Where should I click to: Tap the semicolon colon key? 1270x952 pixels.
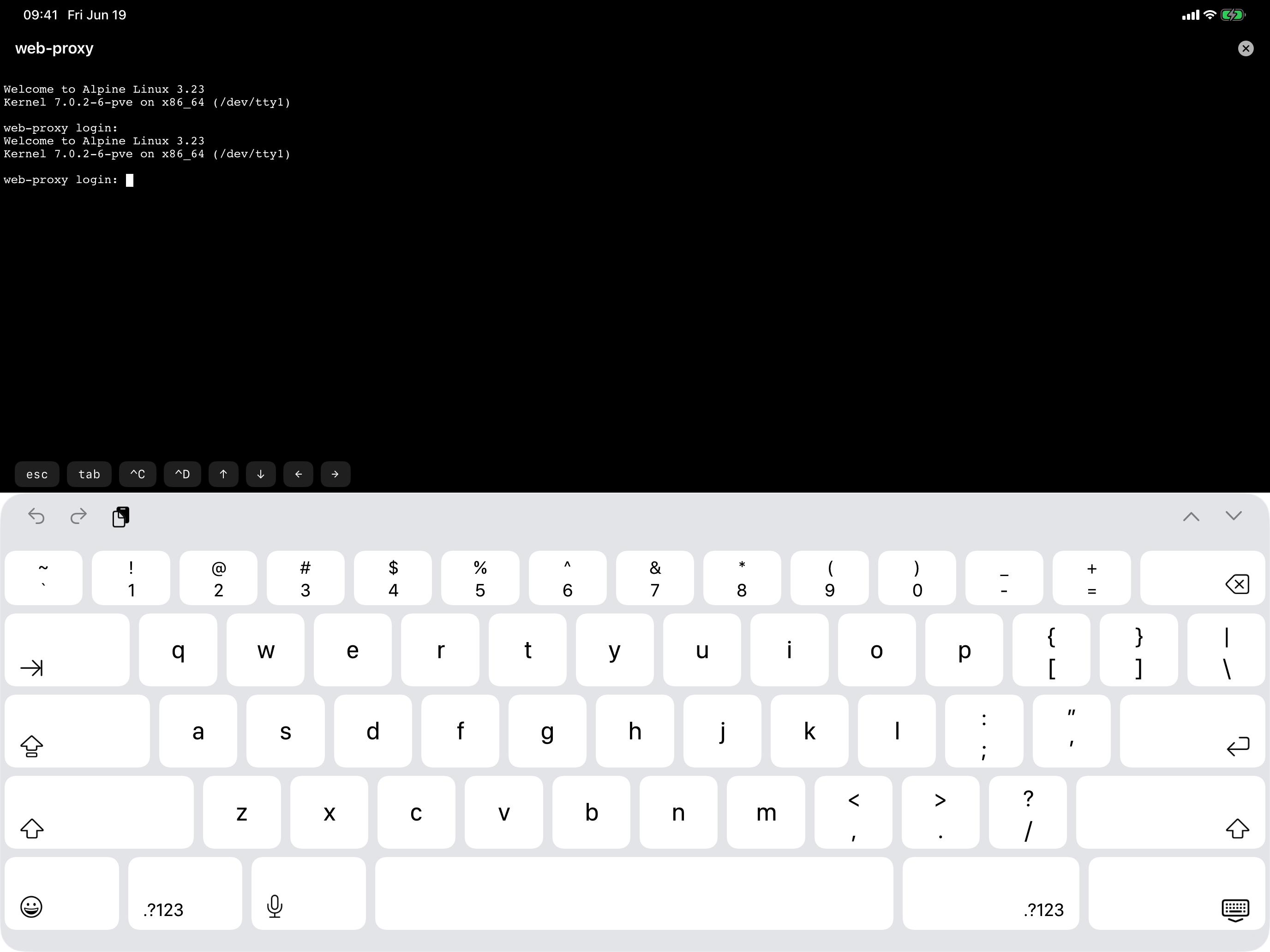tap(983, 731)
